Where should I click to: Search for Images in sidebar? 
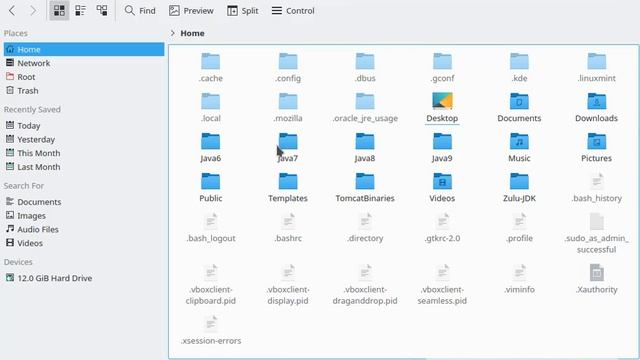coord(84,216)
